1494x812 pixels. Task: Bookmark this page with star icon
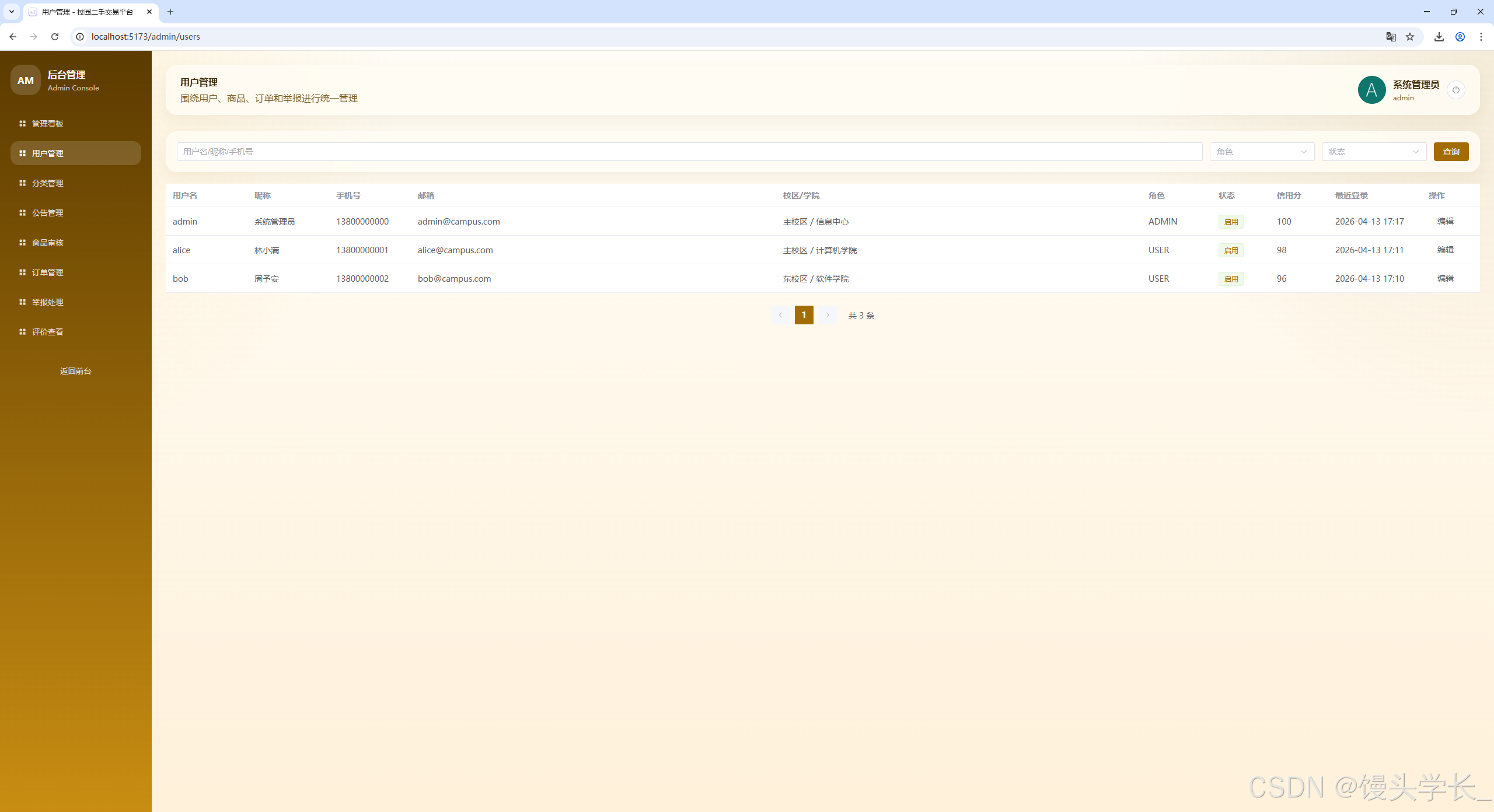(x=1410, y=37)
